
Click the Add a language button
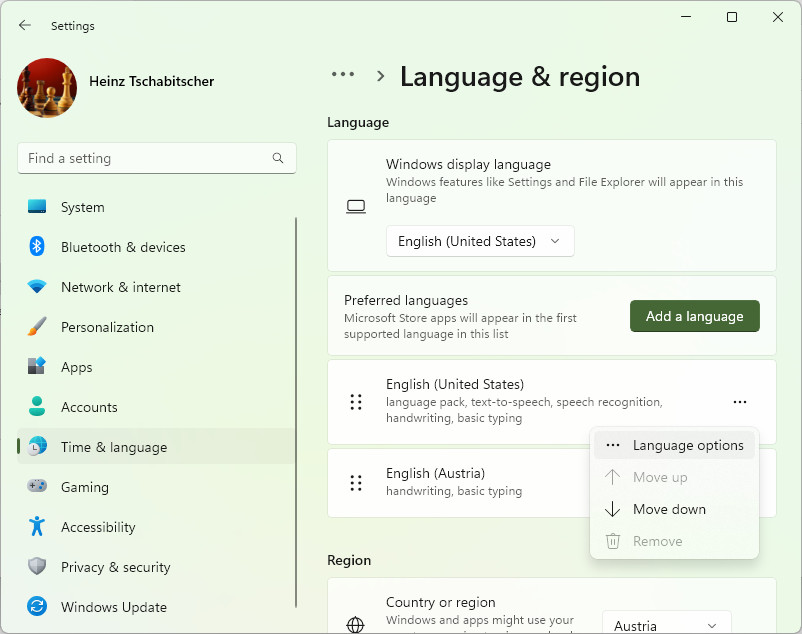[x=695, y=316]
